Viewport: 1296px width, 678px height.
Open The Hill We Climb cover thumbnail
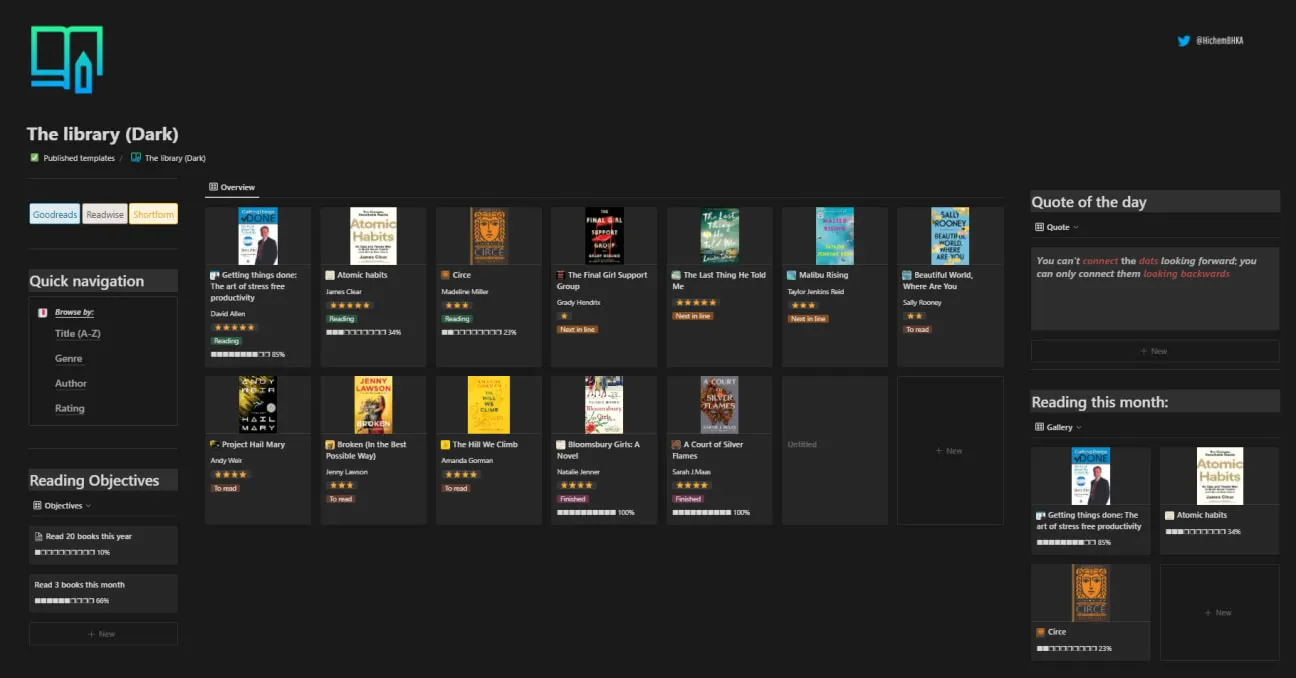[489, 405]
